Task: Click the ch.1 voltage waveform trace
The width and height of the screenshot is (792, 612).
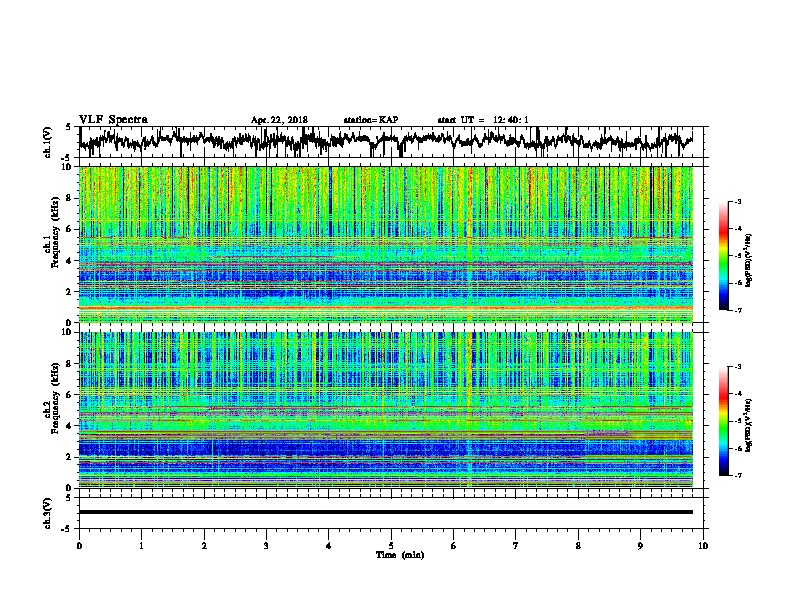Action: click(386, 141)
